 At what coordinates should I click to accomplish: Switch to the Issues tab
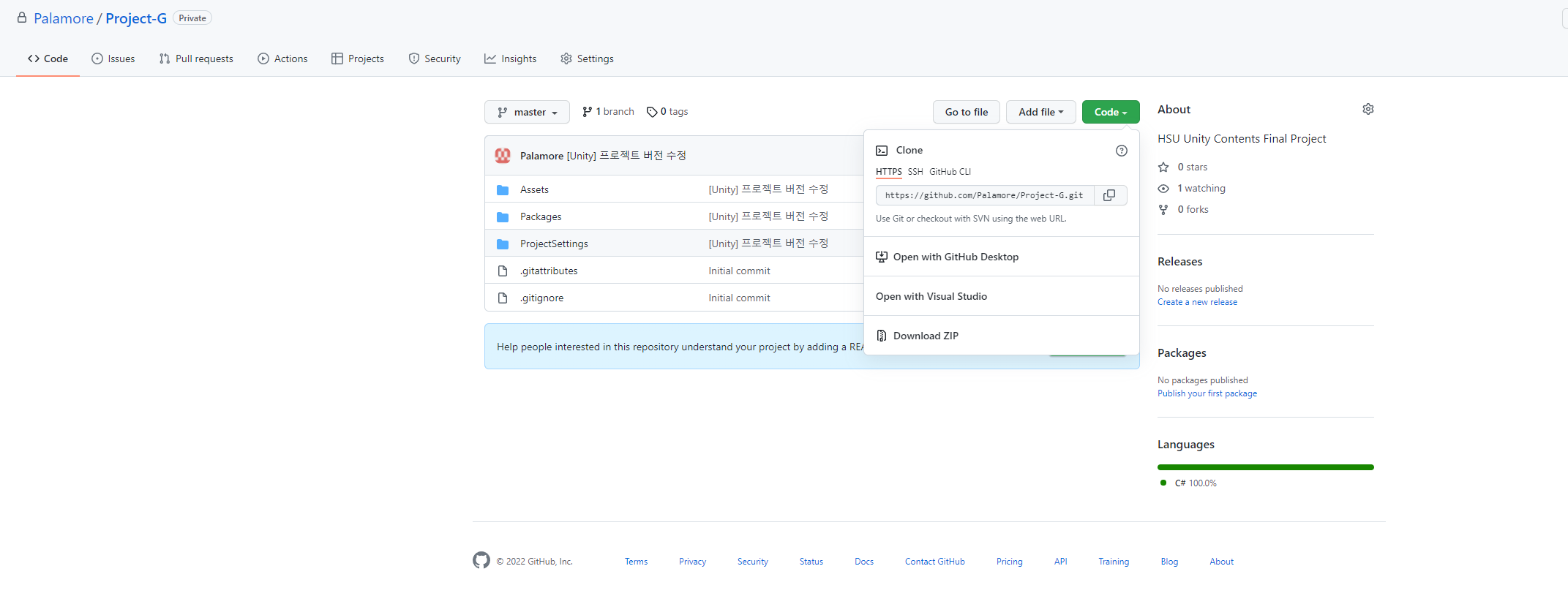pos(113,59)
